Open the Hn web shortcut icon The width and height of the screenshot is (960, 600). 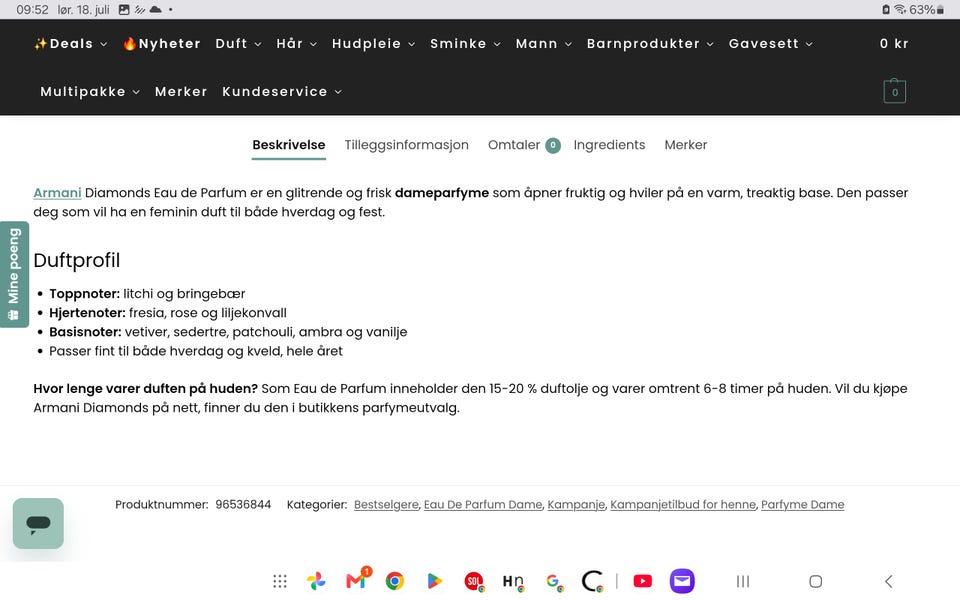(x=513, y=582)
